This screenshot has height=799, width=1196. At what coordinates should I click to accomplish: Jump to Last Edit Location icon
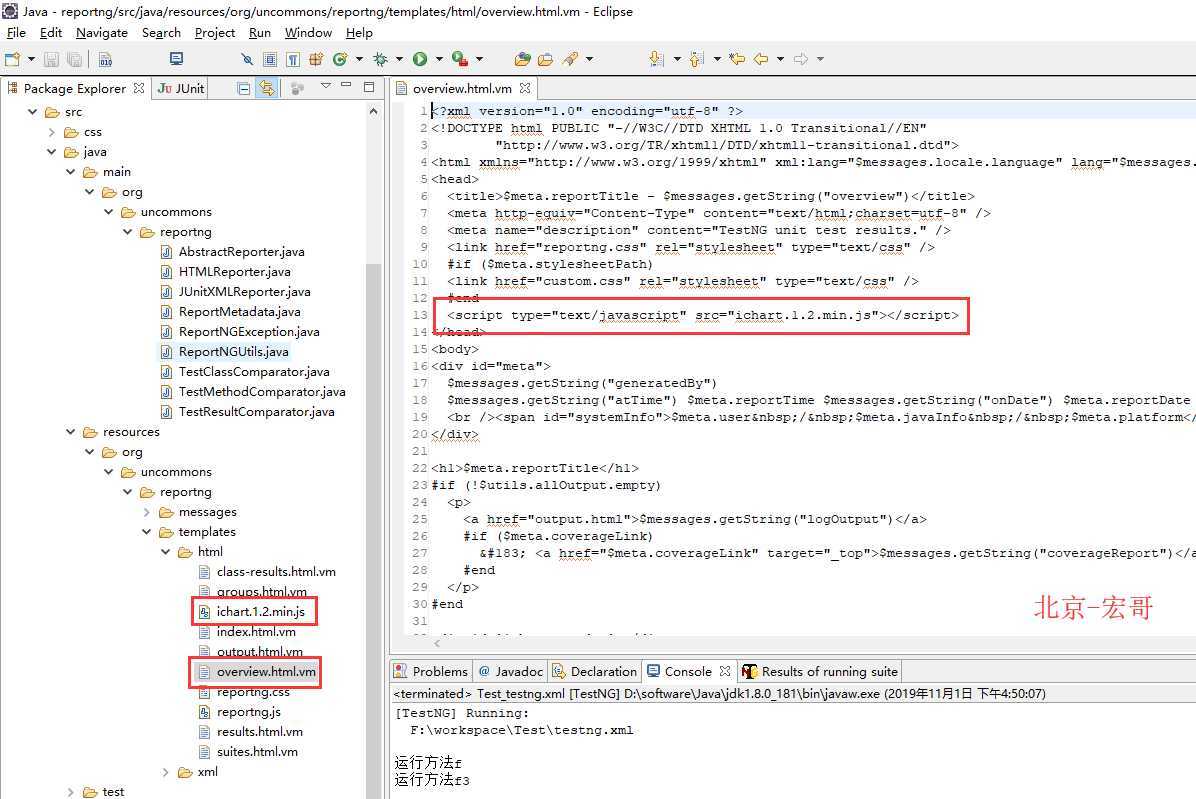coord(737,59)
